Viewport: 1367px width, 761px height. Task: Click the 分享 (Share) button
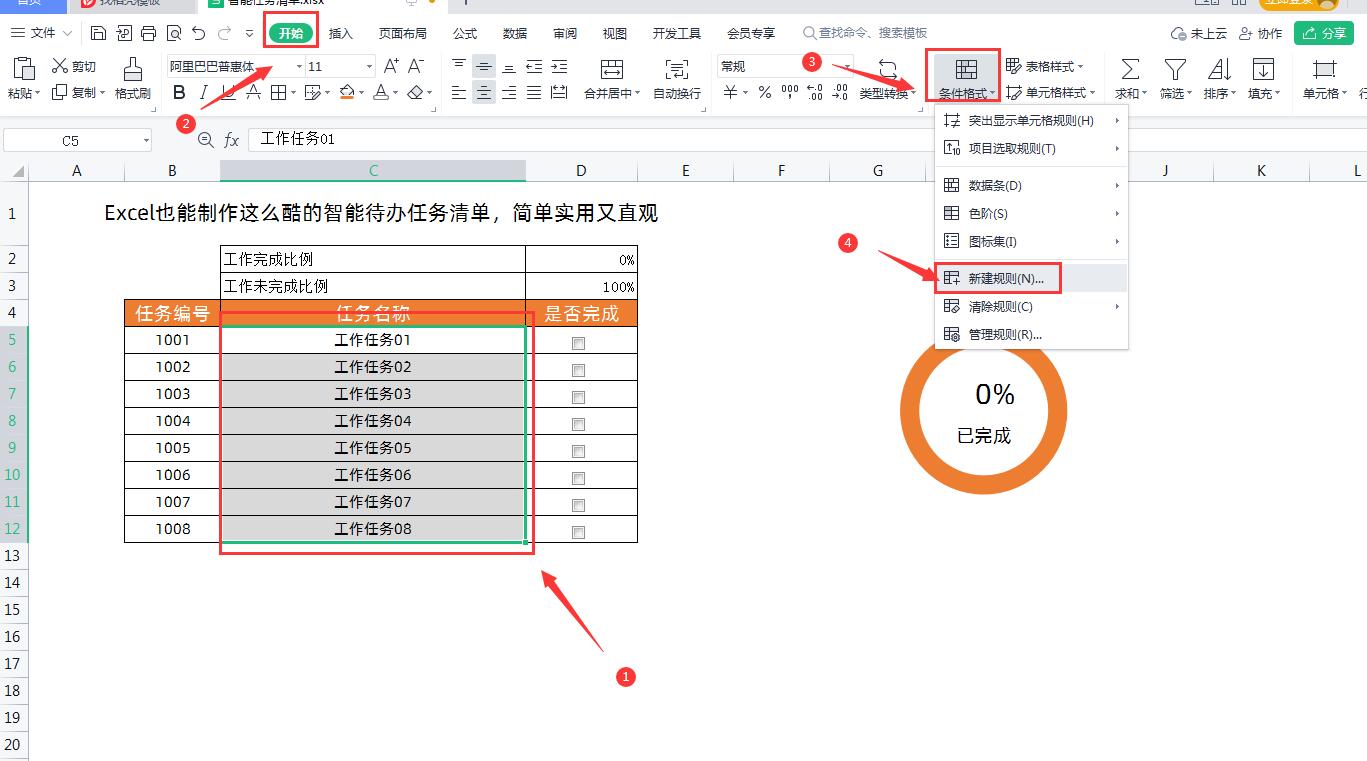(1323, 32)
